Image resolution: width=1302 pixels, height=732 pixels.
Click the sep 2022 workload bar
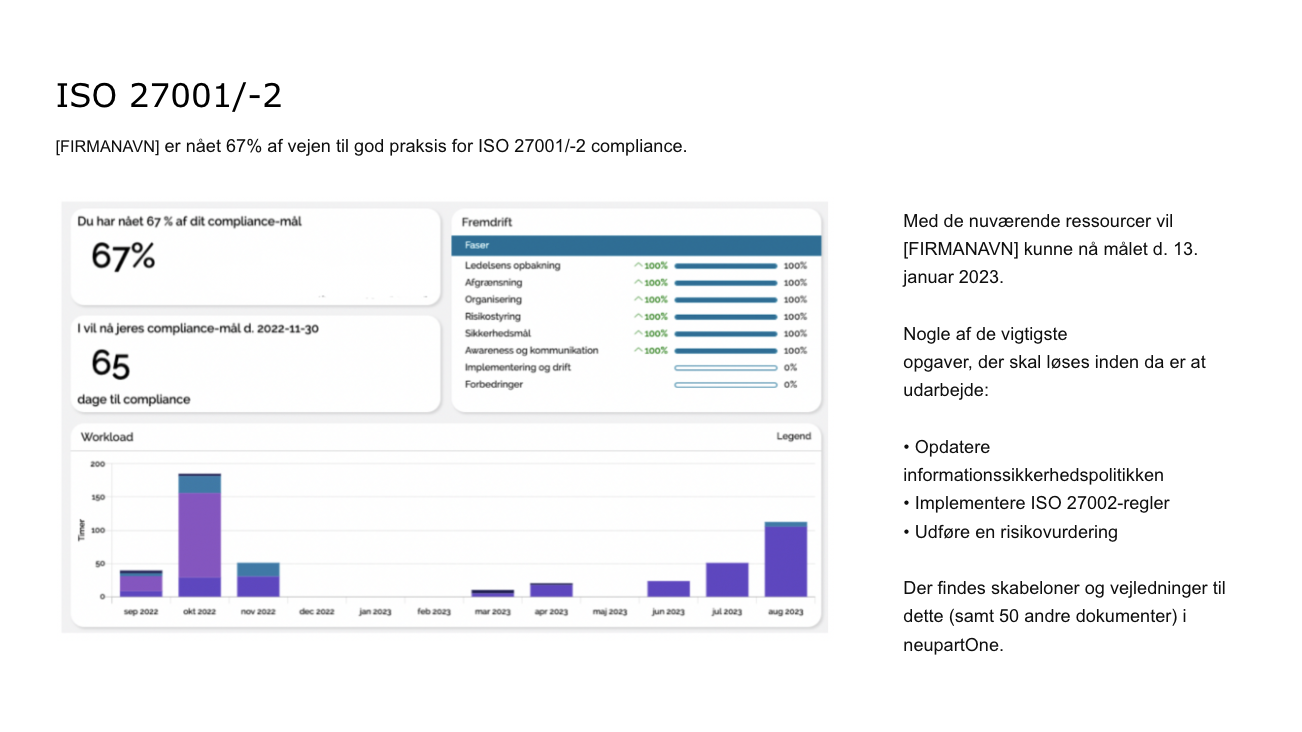coord(141,584)
